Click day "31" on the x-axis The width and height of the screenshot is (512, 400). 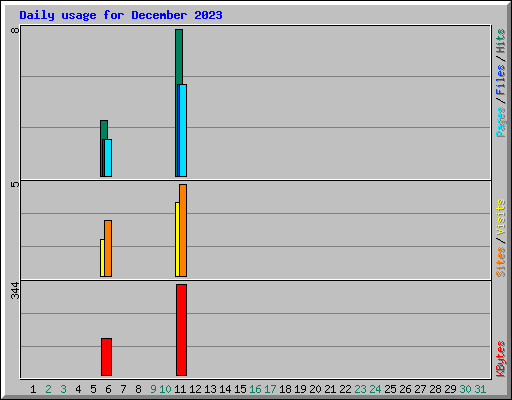480,389
